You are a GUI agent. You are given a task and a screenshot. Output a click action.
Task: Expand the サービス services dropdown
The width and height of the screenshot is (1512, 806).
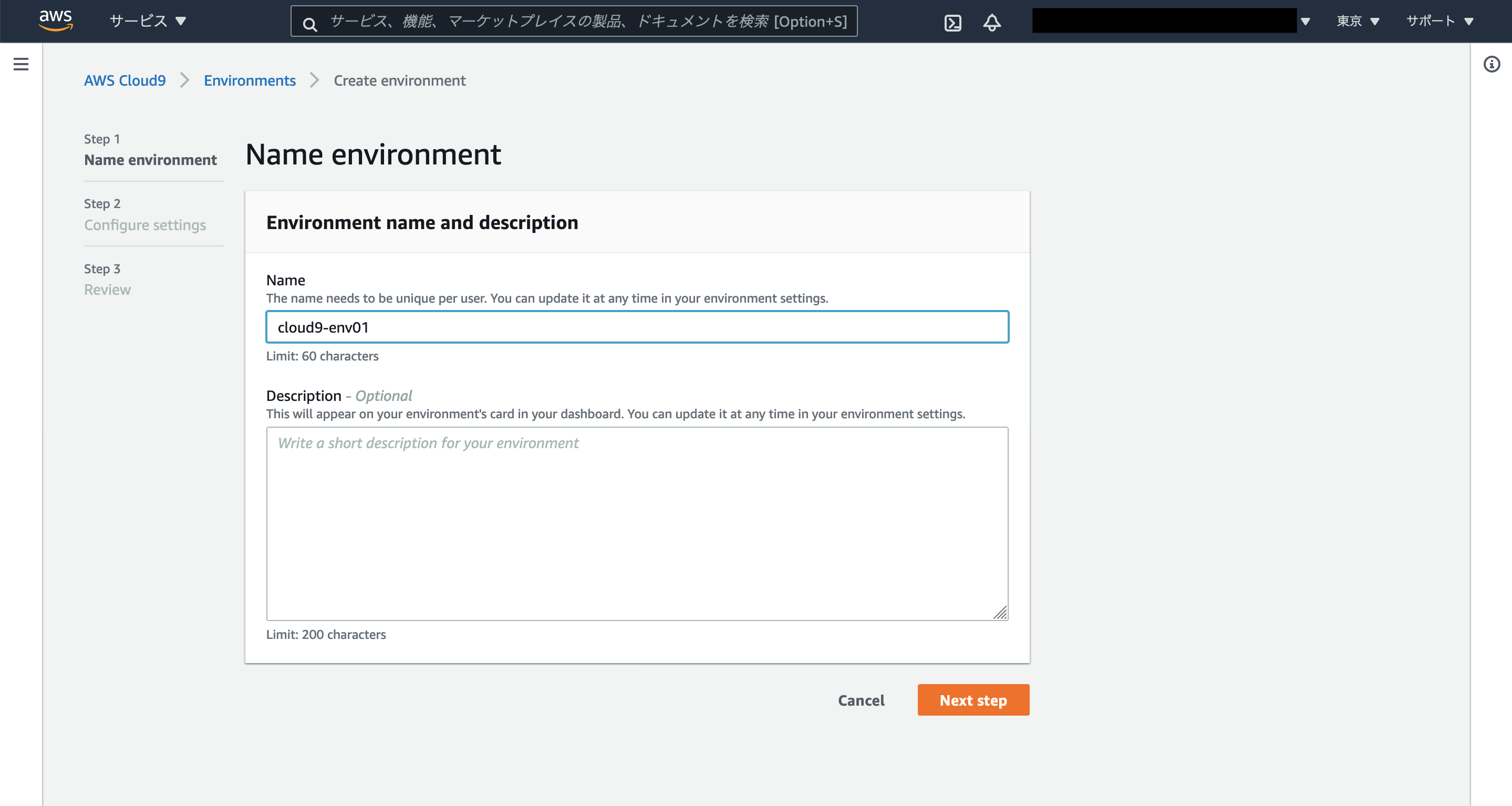(147, 21)
